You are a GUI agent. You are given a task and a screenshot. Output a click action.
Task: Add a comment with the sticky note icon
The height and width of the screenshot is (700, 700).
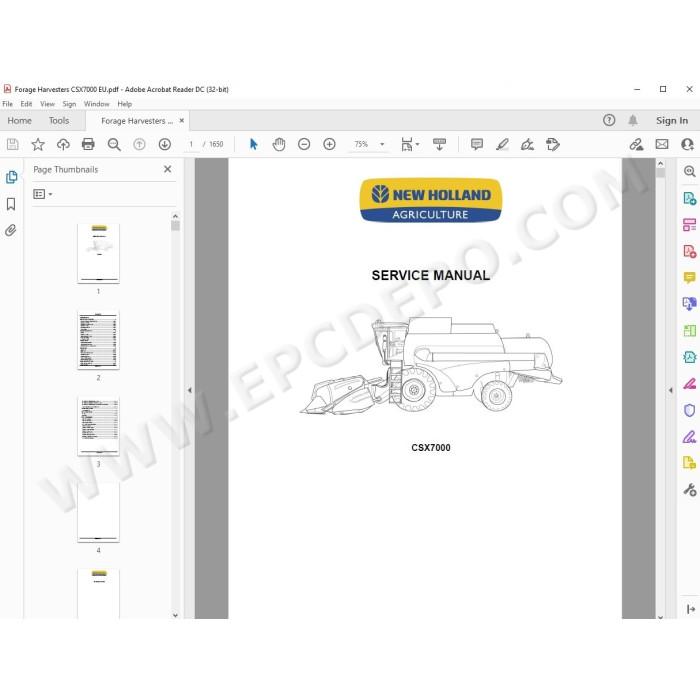point(477,144)
